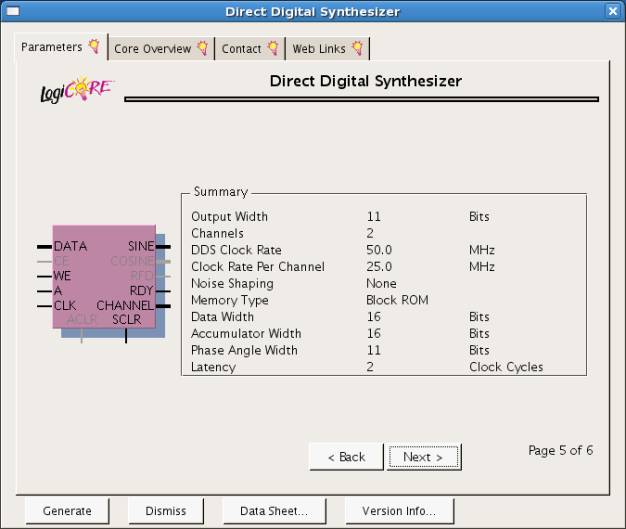Screen dimensions: 626x529
Task: Click the DATA pin label on symbol
Action: pyautogui.click(x=70, y=246)
